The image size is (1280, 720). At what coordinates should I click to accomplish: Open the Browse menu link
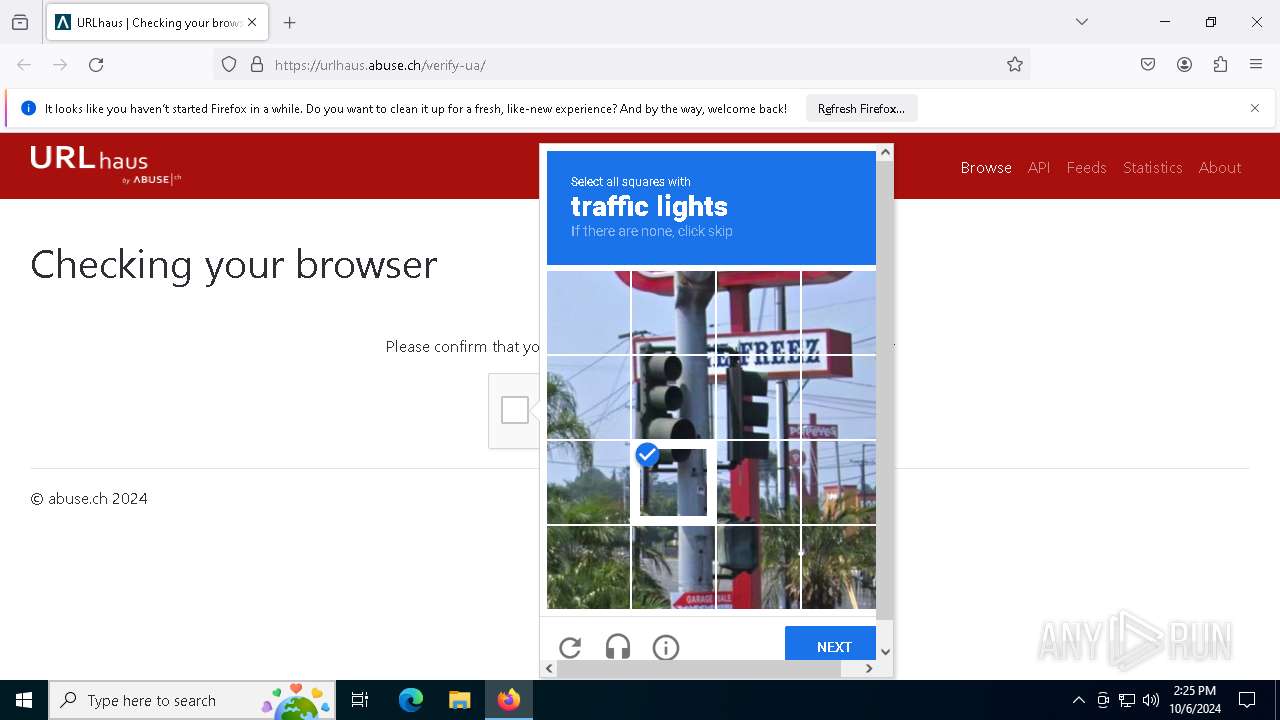coord(986,167)
